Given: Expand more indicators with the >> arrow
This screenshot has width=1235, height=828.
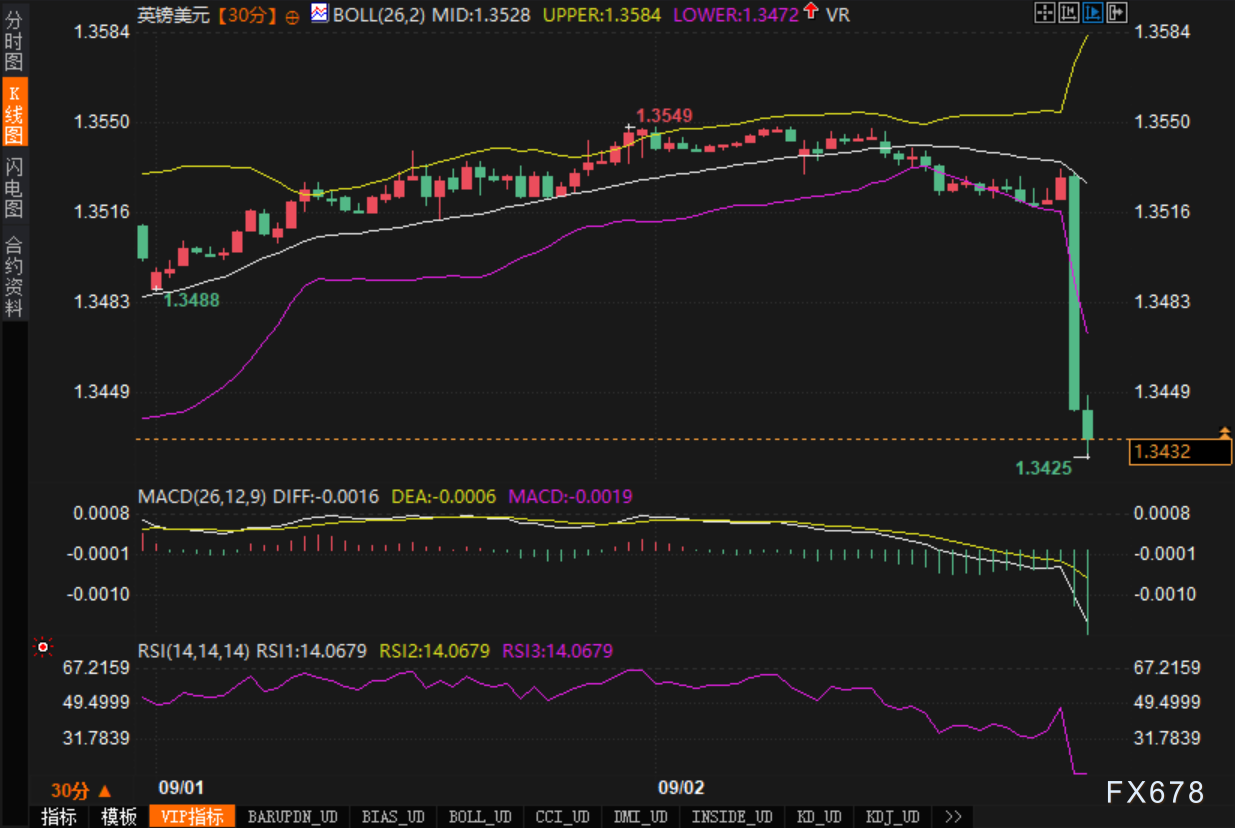Looking at the screenshot, I should (953, 817).
